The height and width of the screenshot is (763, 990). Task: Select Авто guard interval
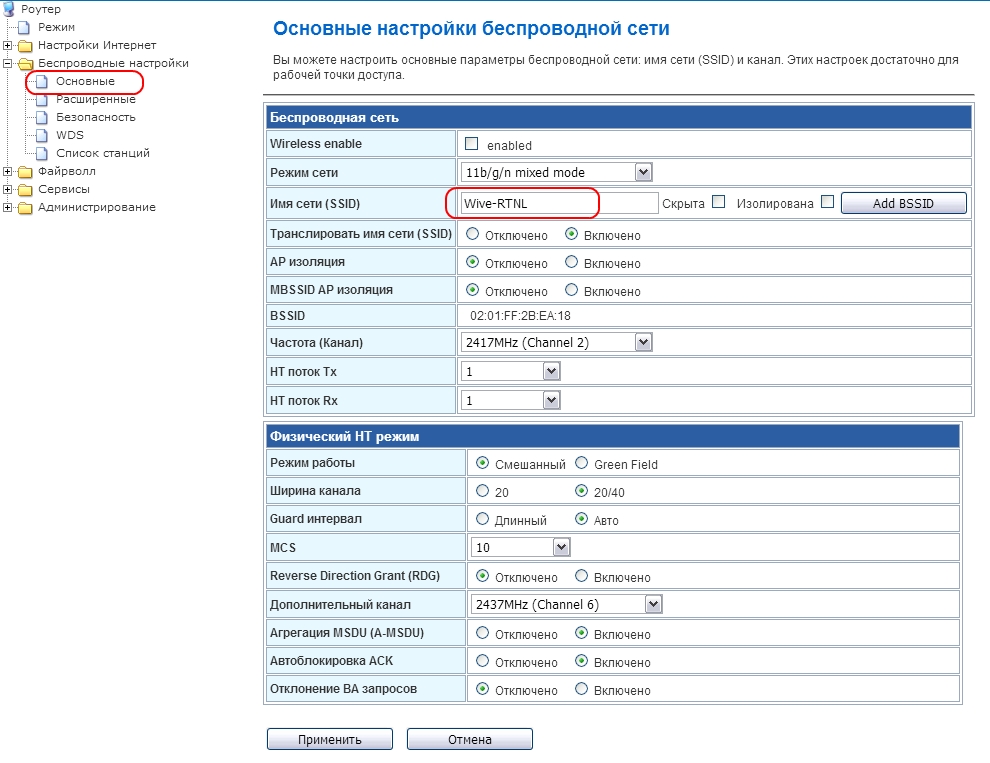pos(581,519)
